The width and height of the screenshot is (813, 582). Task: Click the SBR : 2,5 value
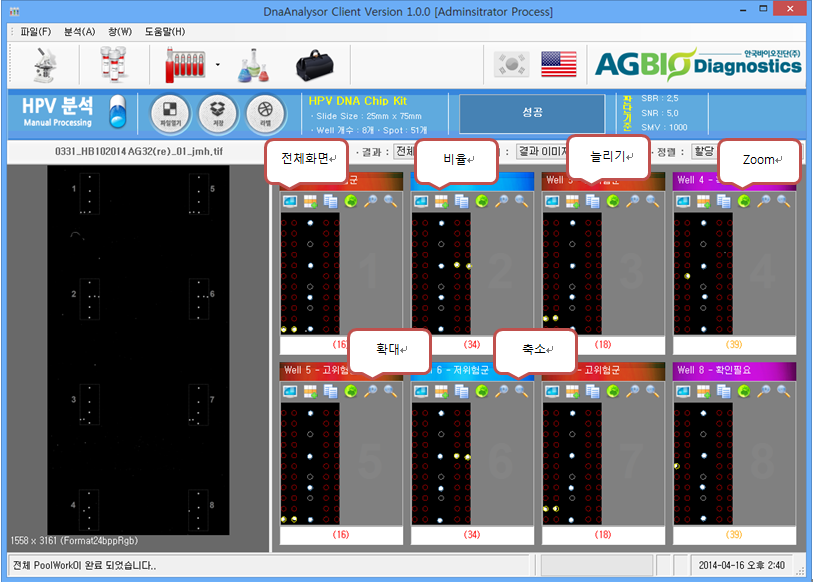[660, 98]
